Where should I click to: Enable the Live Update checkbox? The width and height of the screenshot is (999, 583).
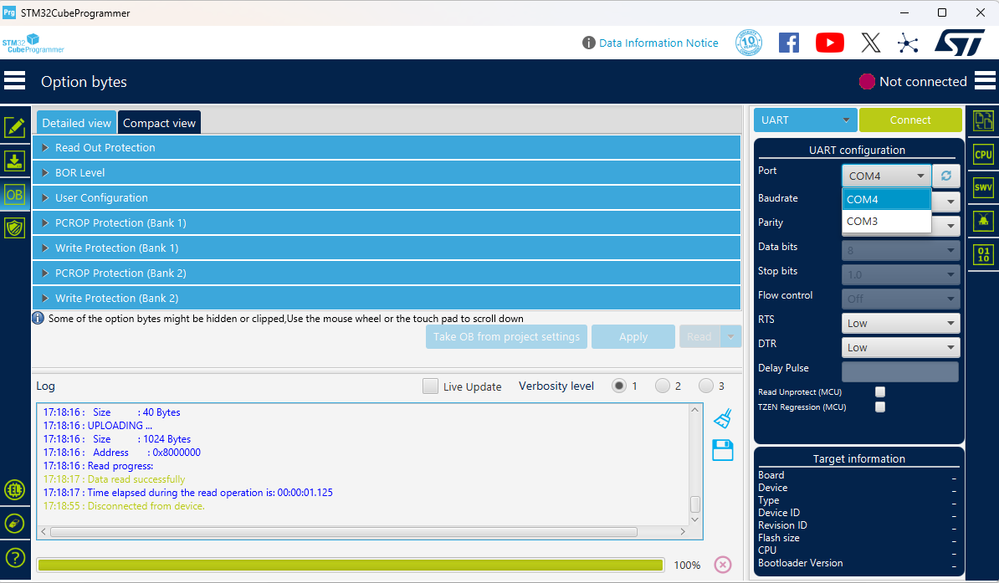430,386
